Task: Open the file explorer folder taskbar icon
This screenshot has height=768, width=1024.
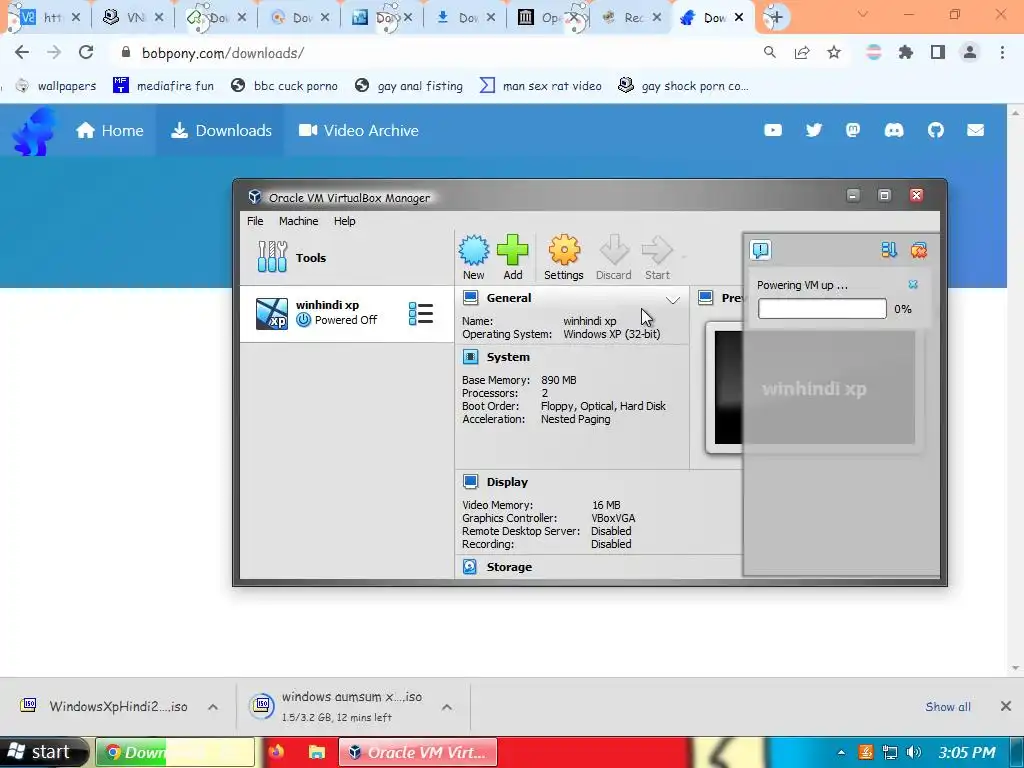Action: pyautogui.click(x=317, y=752)
